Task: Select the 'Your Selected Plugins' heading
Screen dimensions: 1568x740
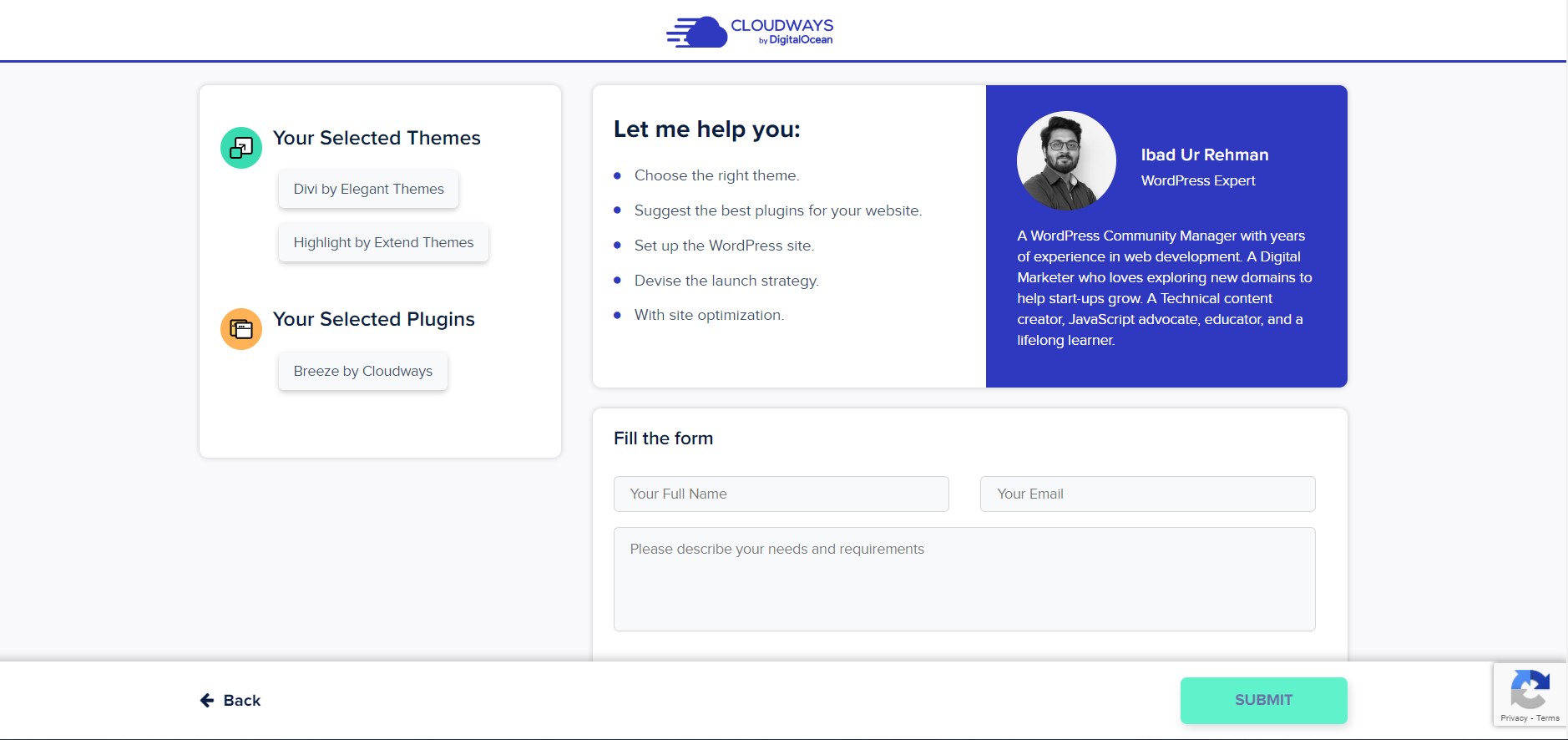Action: (x=373, y=319)
